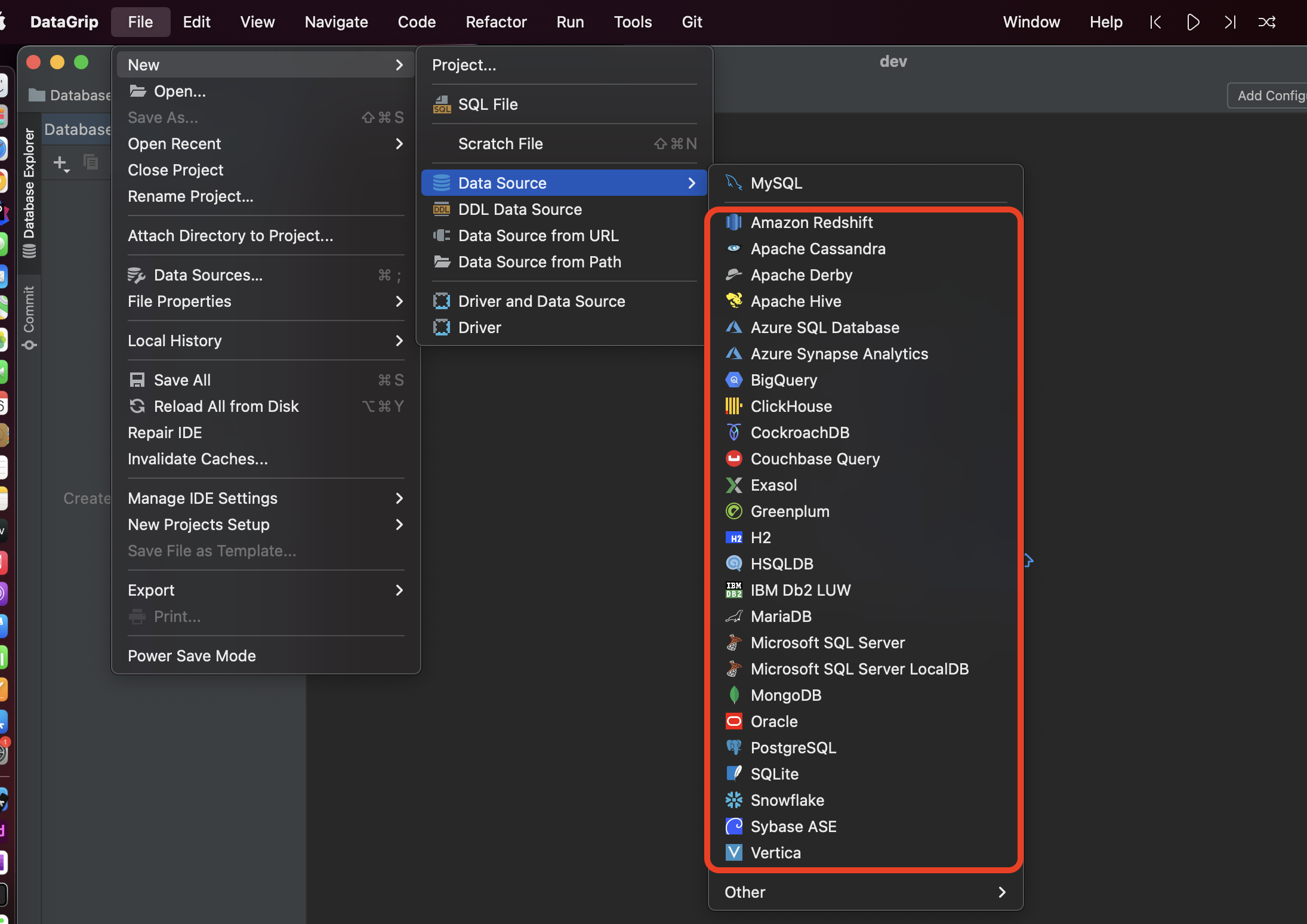Choose MariaDB data source

point(865,617)
